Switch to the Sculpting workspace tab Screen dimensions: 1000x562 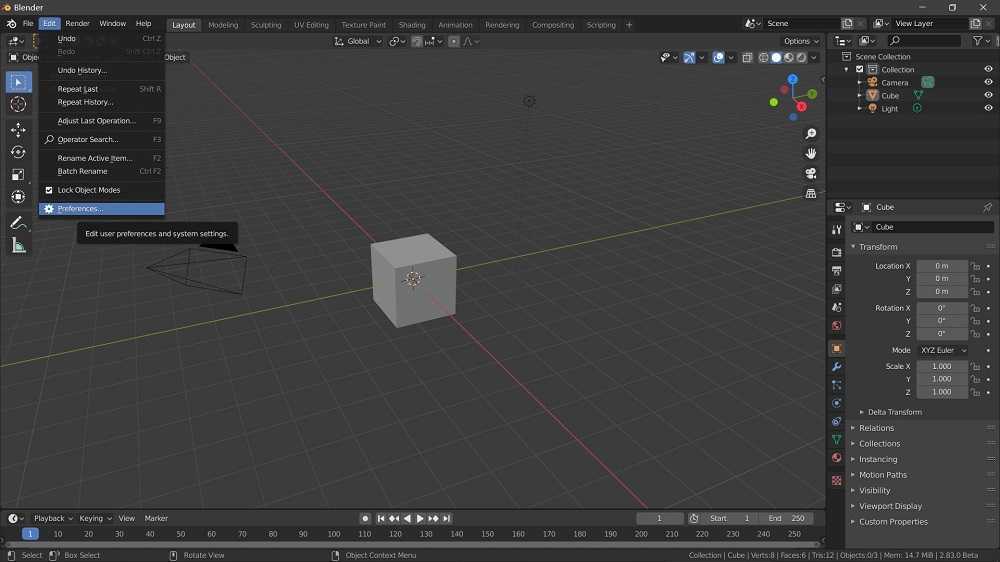tap(266, 25)
